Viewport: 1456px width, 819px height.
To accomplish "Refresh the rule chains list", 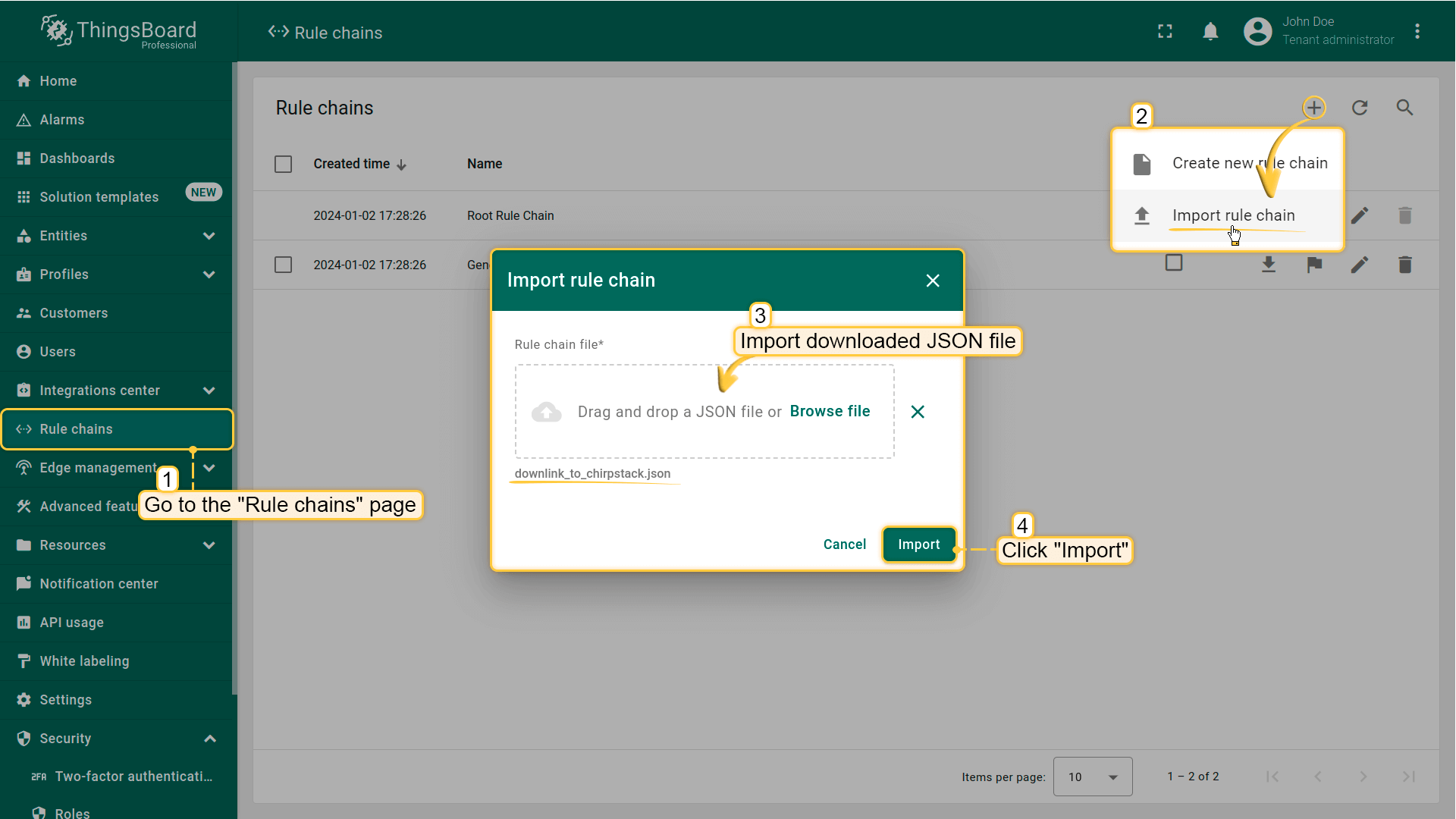I will [x=1360, y=108].
